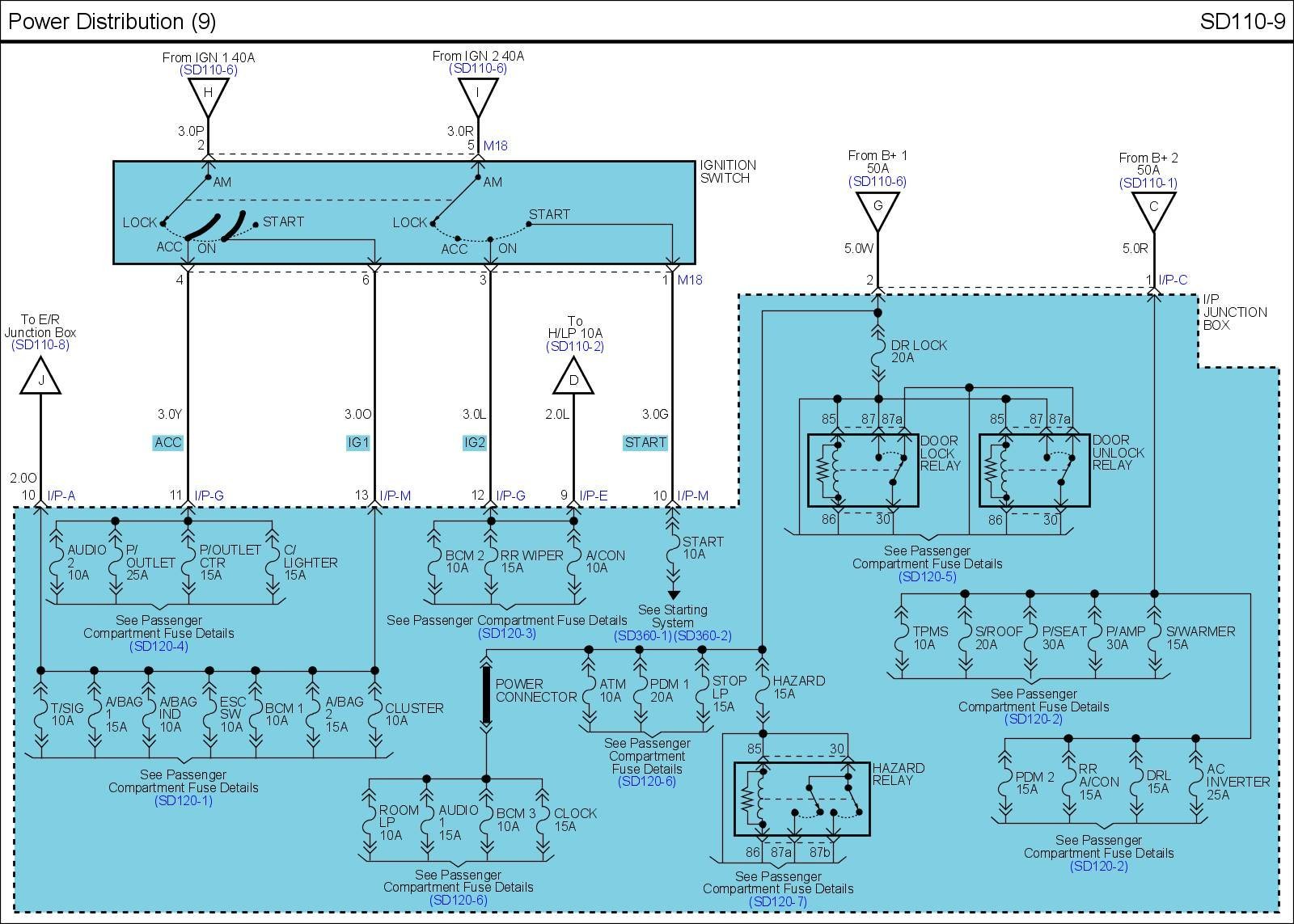Select the C connector triangle from B+ 2
1294x924 pixels.
pyautogui.click(x=1153, y=209)
